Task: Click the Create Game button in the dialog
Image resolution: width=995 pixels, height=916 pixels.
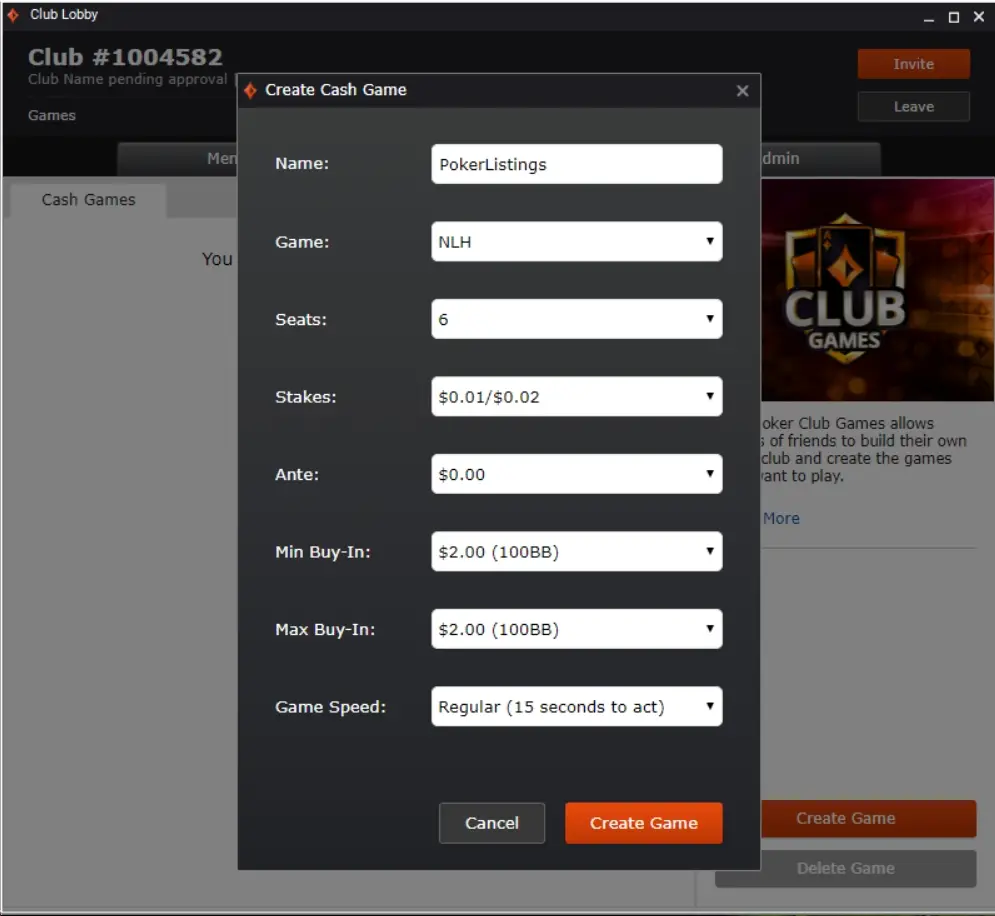Action: point(643,823)
